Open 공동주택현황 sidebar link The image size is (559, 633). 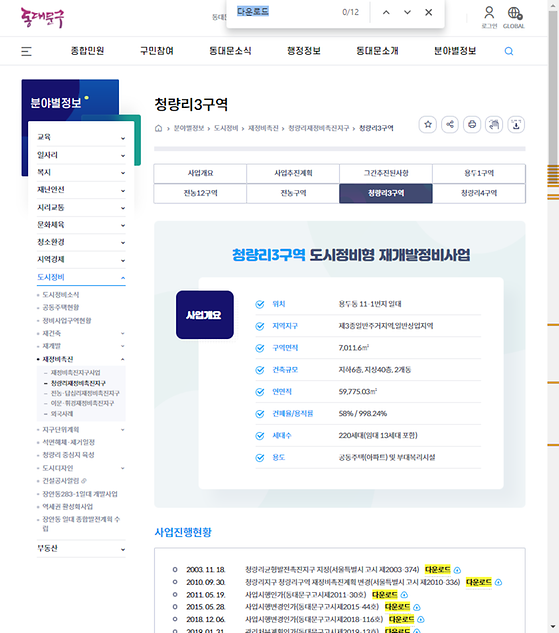(61, 308)
